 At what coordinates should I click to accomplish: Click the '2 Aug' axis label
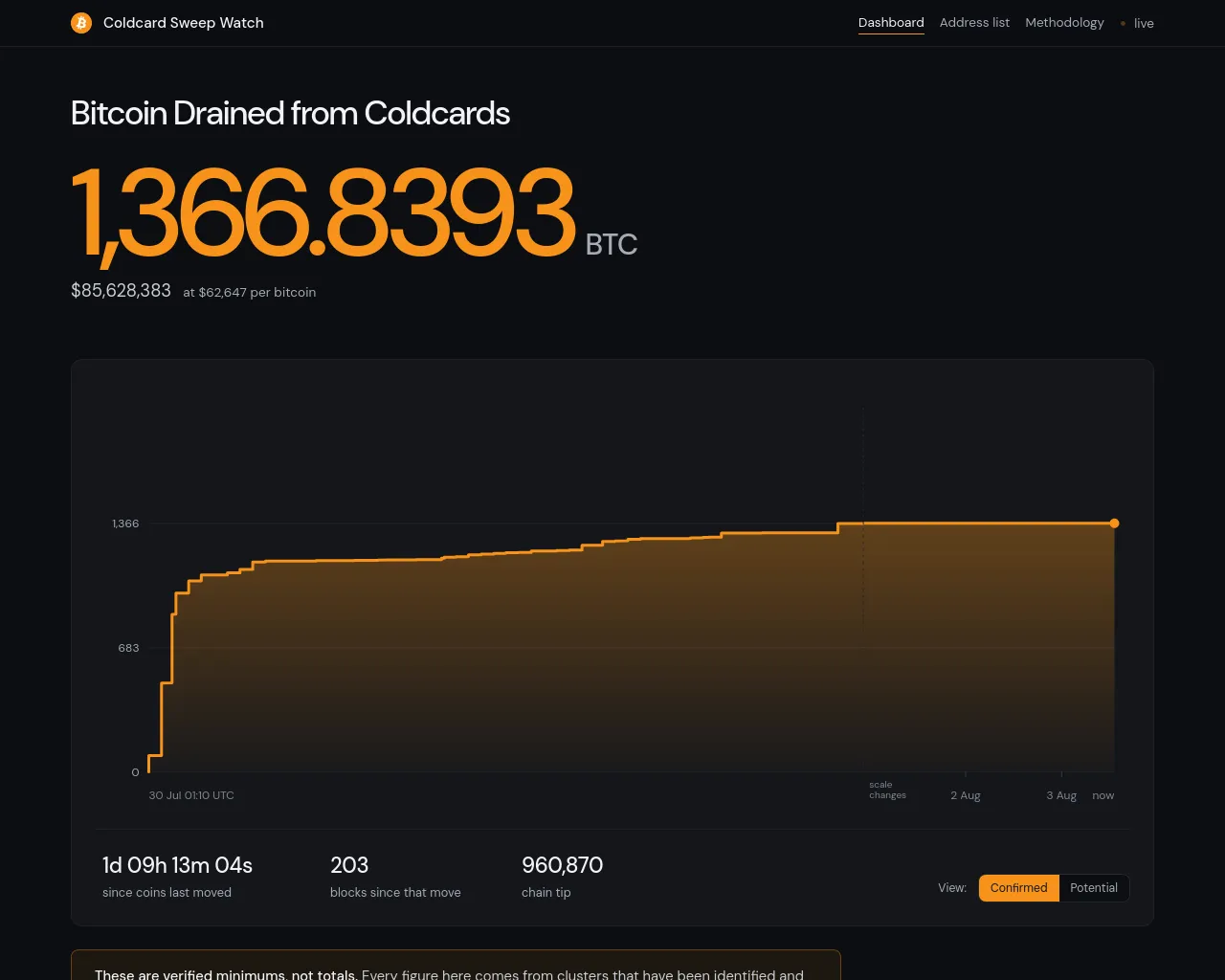pos(966,795)
